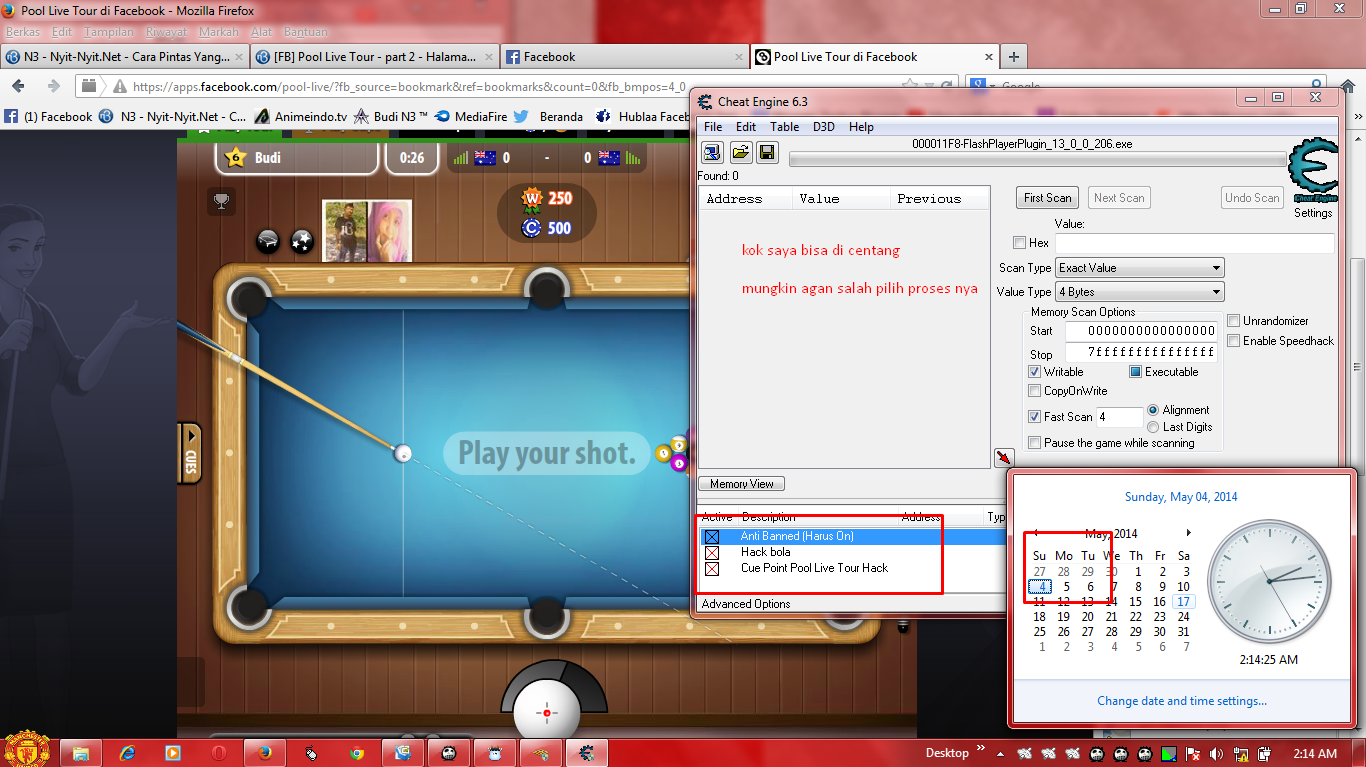Viewport: 1366px width, 767px height.
Task: Click the Fast Scan alignment value field
Action: [1119, 417]
